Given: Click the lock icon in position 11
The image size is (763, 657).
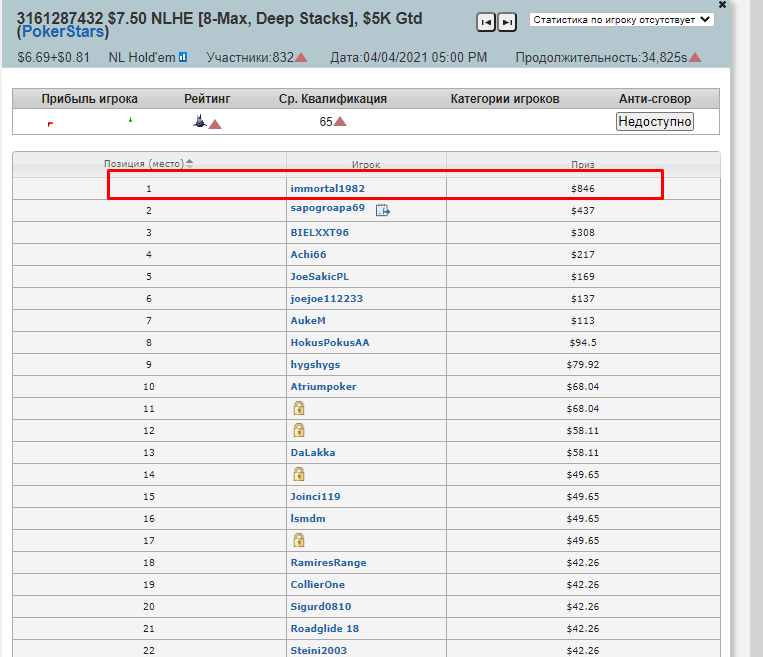Looking at the screenshot, I should coord(298,408).
